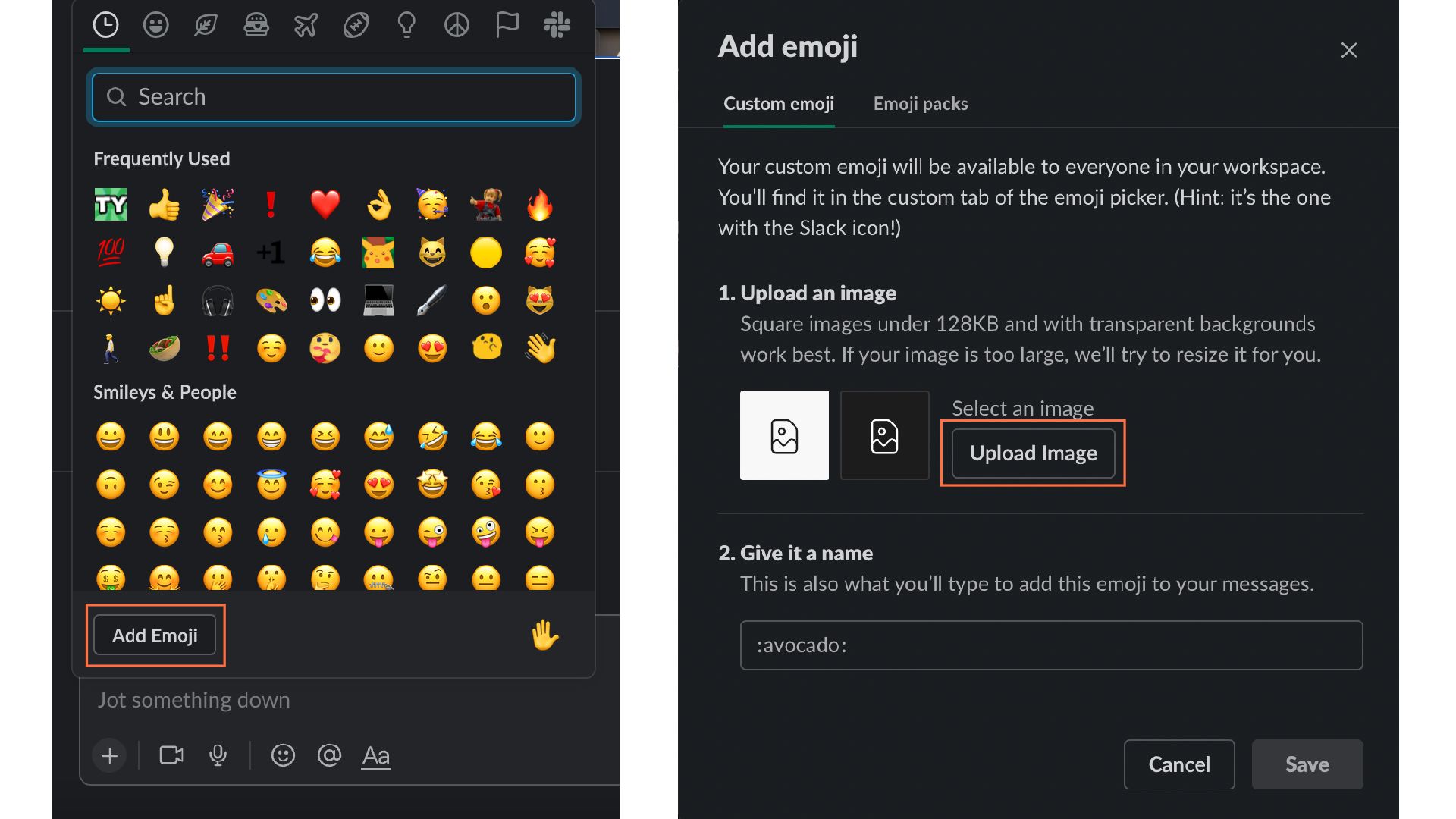Click the video clip camera icon
The image size is (1456, 819).
point(171,755)
